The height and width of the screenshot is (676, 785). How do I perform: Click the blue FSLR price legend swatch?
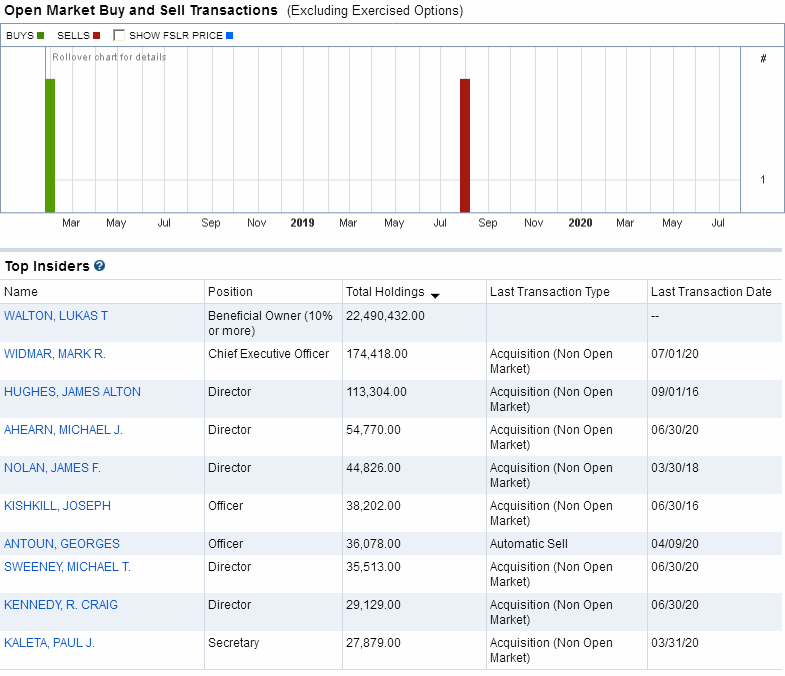point(229,36)
